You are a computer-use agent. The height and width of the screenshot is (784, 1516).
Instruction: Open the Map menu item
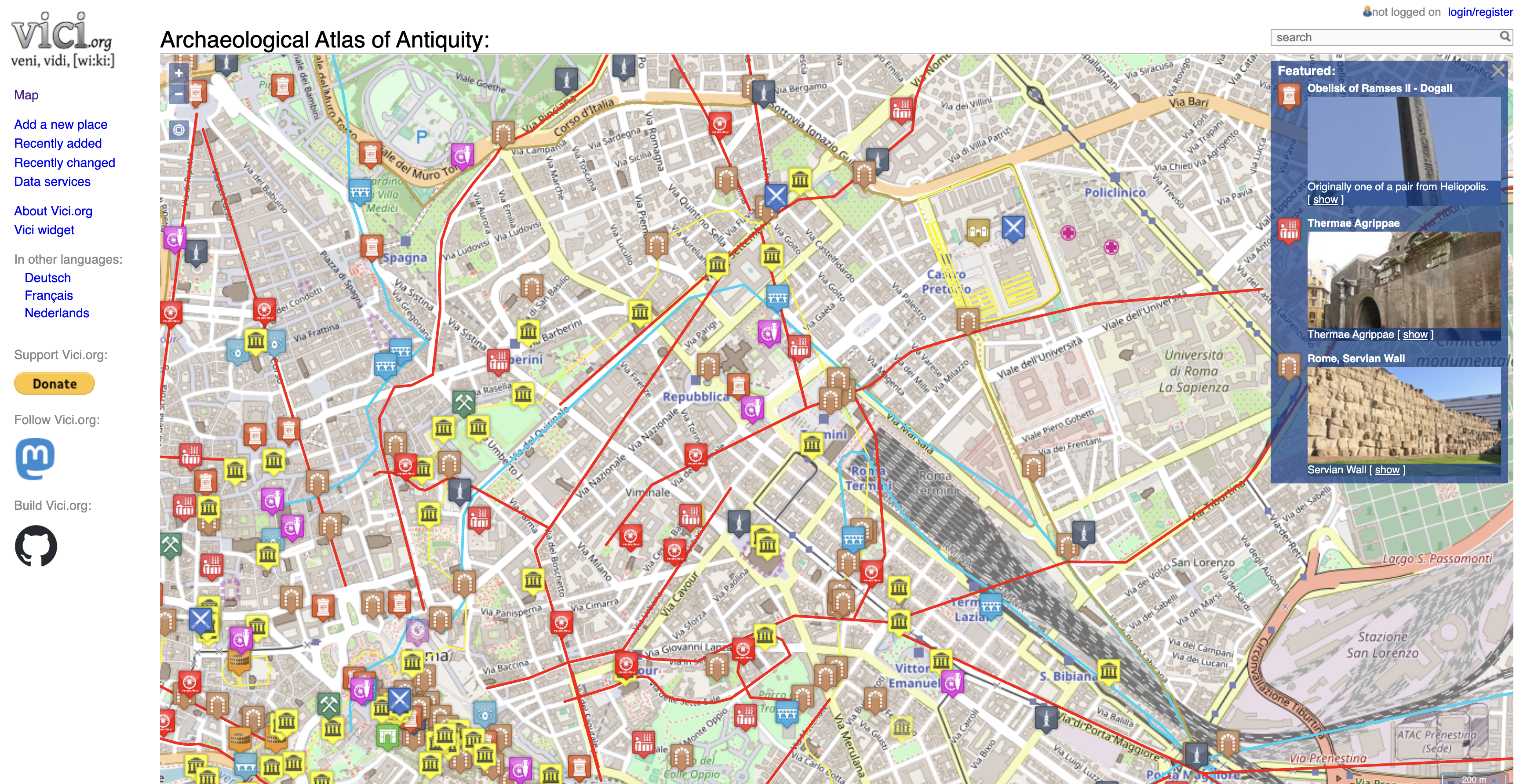26,95
